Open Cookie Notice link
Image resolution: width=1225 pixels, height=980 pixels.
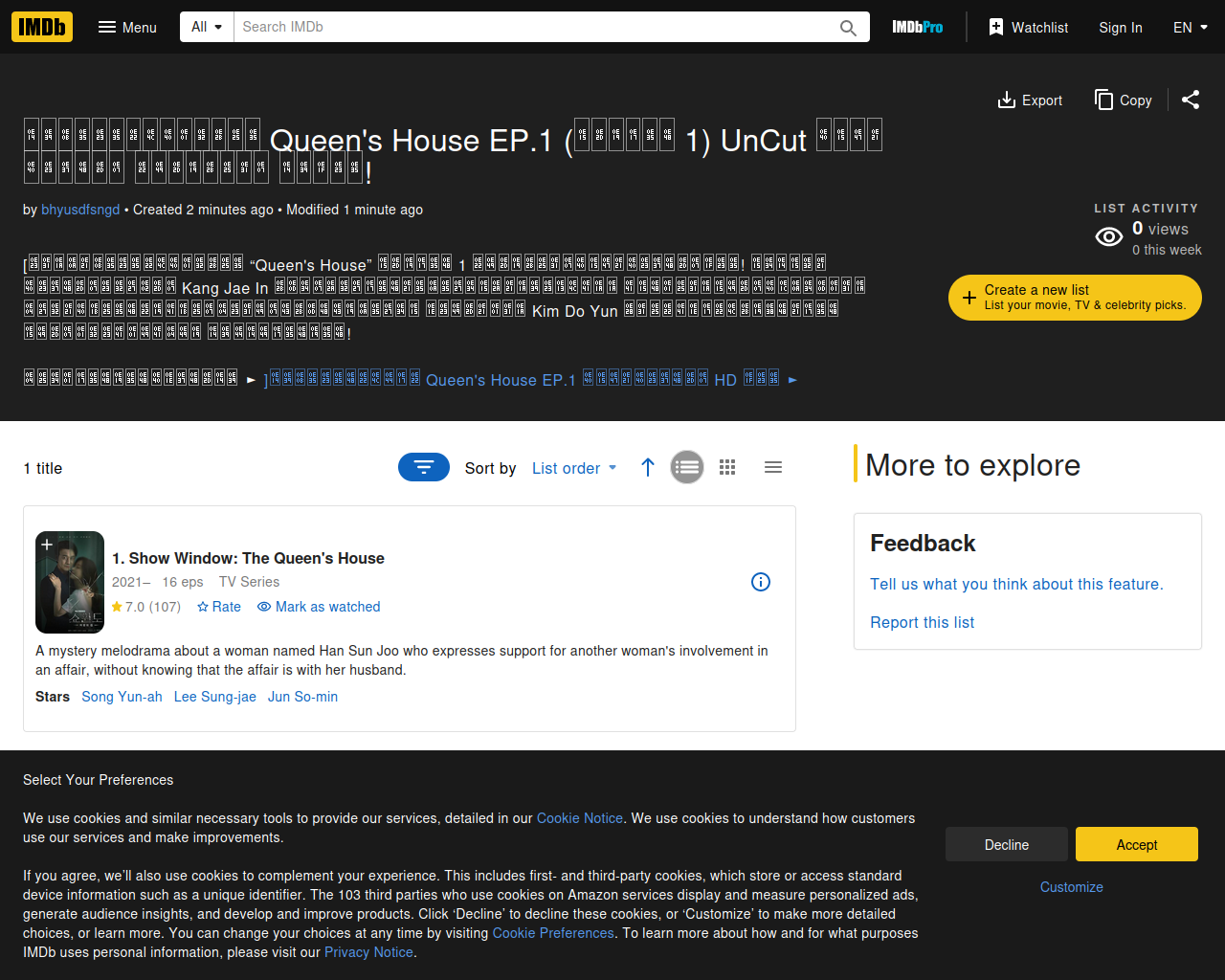tap(580, 818)
